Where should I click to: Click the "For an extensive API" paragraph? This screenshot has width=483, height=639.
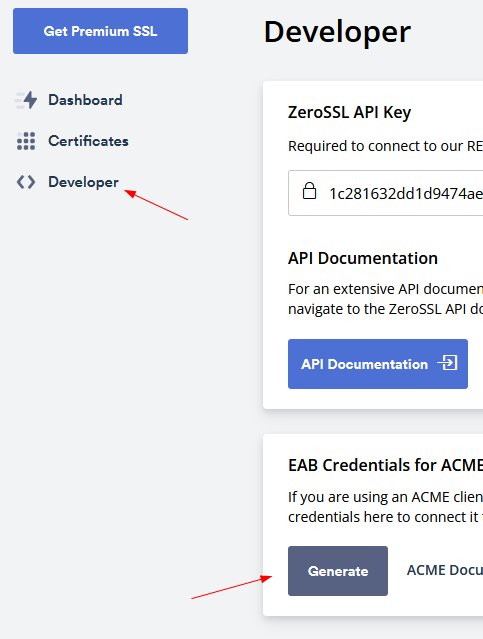click(386, 299)
